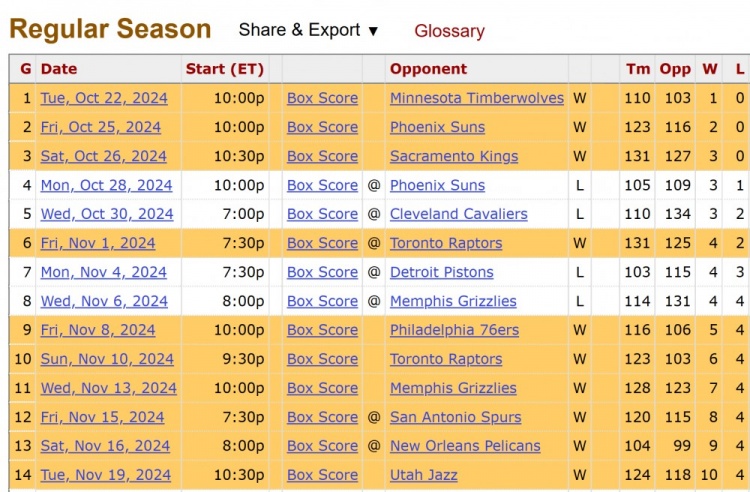
Task: Open Box Score for the Cleveland Cavaliers game
Action: point(322,214)
